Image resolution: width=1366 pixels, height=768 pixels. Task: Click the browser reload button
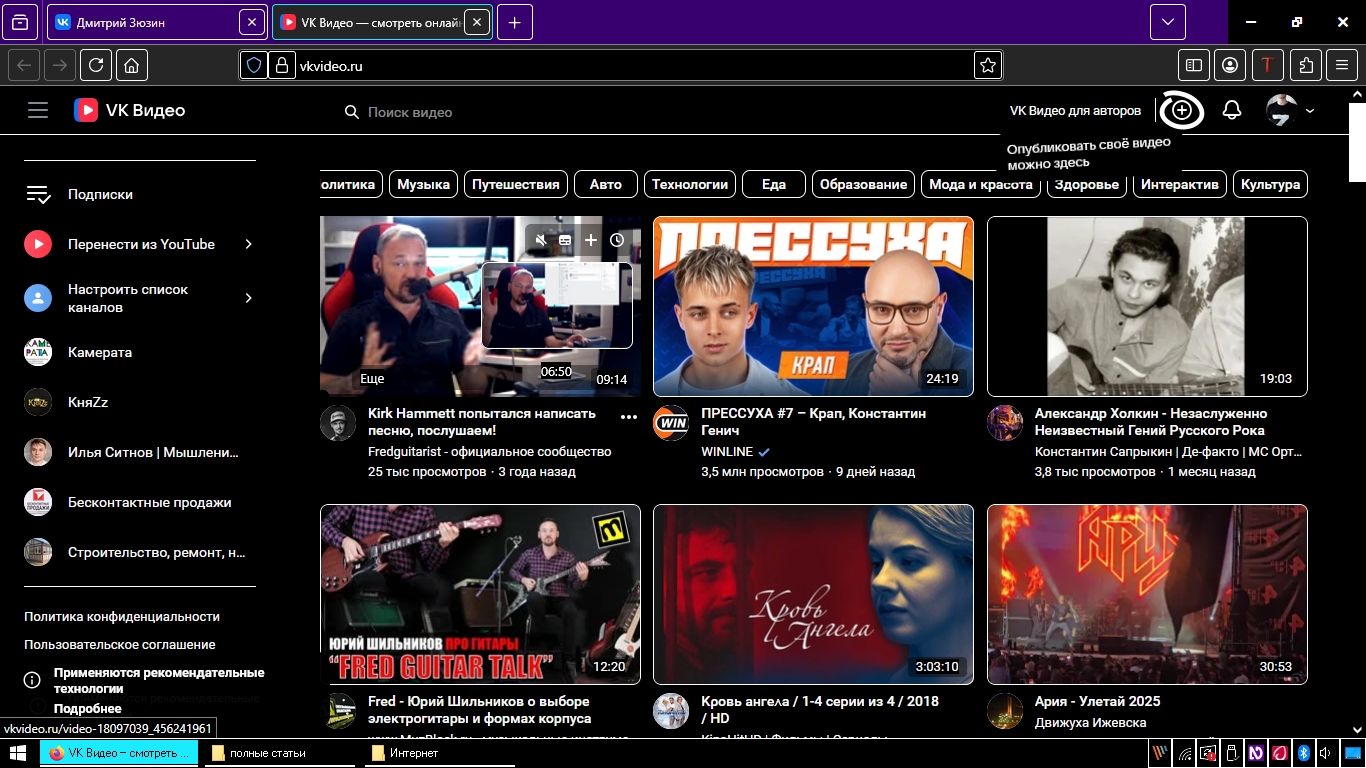coord(96,65)
